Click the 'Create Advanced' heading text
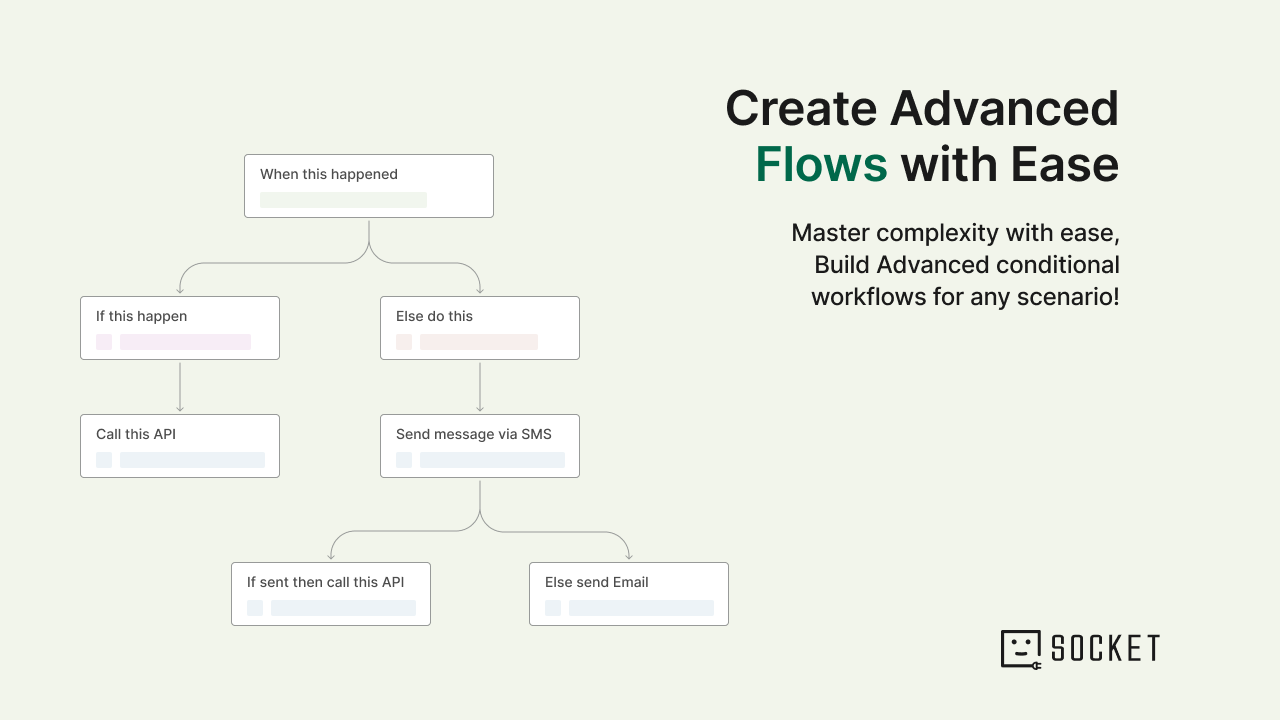Image resolution: width=1280 pixels, height=720 pixels. [x=922, y=108]
